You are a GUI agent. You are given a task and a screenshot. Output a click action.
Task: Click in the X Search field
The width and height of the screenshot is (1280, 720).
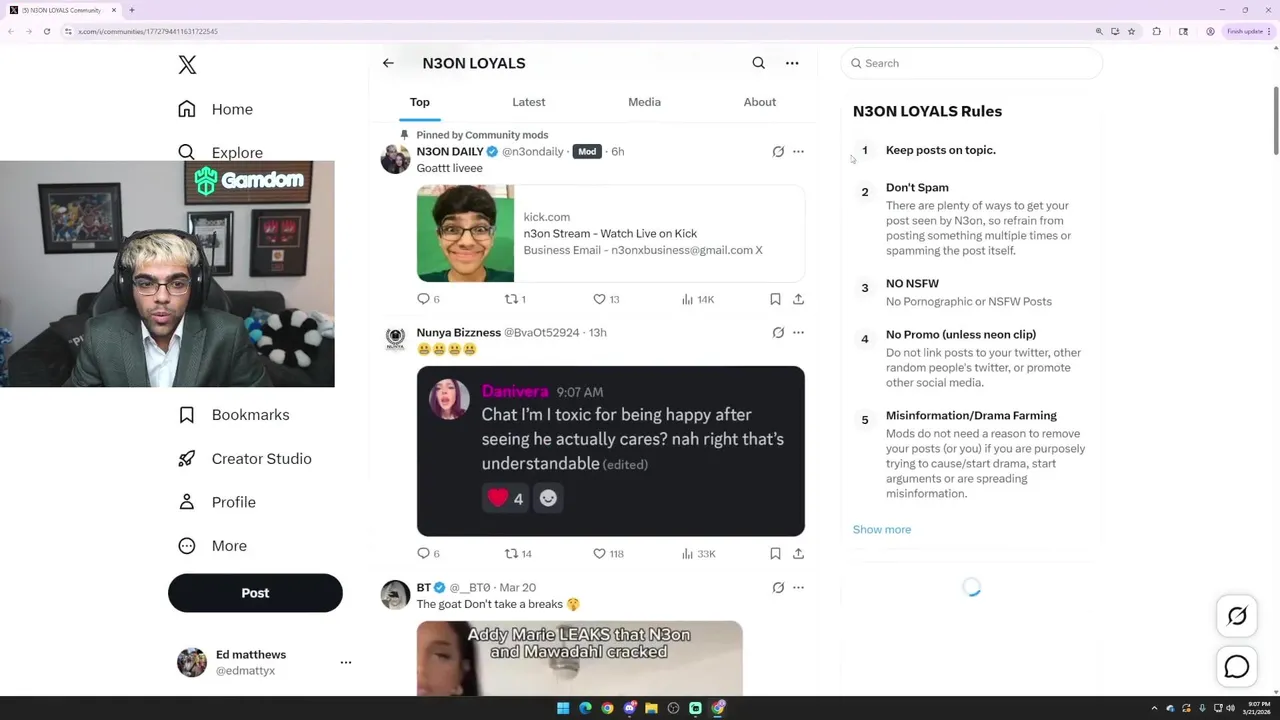click(972, 63)
